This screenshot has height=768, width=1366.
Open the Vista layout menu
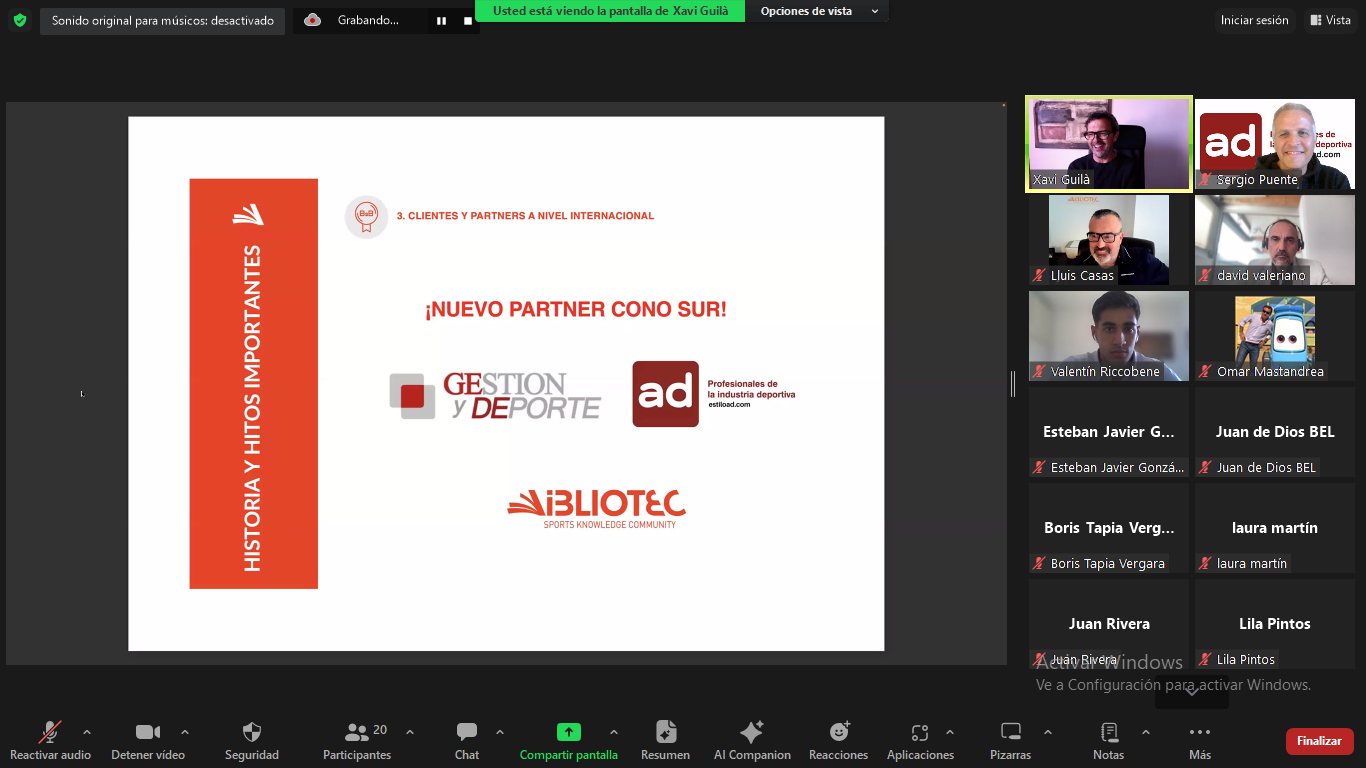coord(1330,20)
